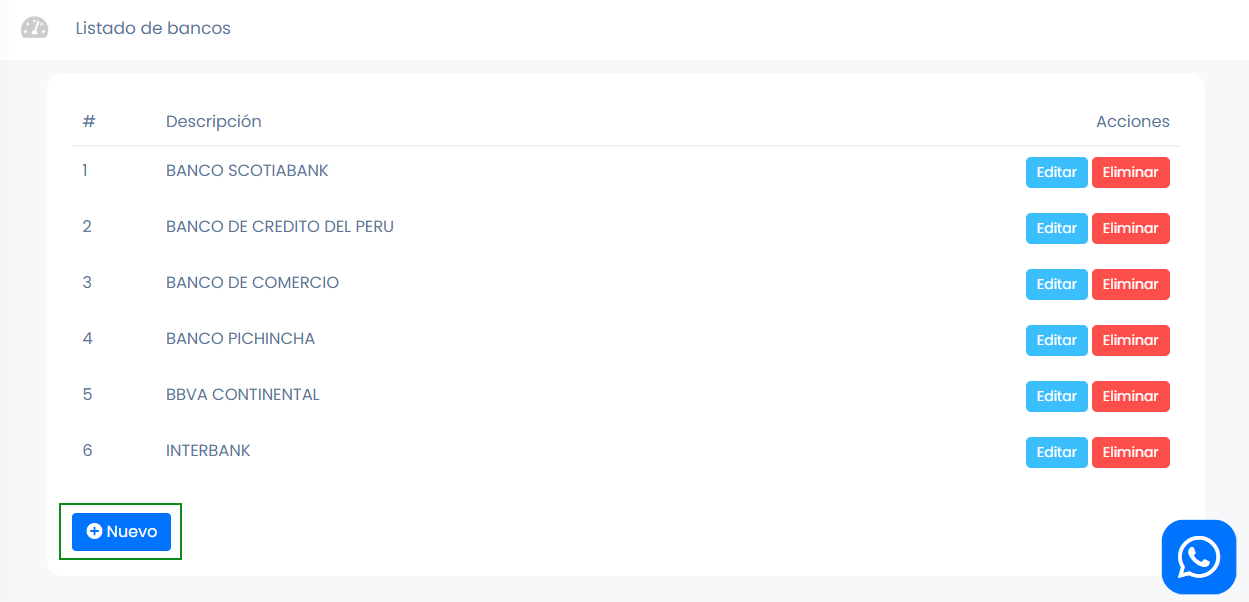Edit BANCO DE CREDITO DEL PERU
Screen dimensions: 1249x602
click(1056, 228)
